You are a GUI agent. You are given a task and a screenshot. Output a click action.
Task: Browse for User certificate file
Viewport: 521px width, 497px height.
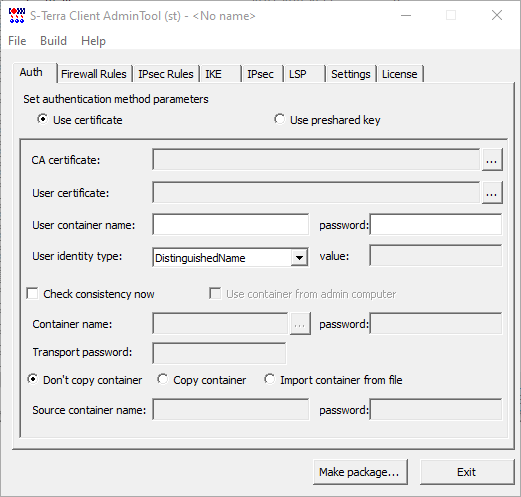(492, 192)
